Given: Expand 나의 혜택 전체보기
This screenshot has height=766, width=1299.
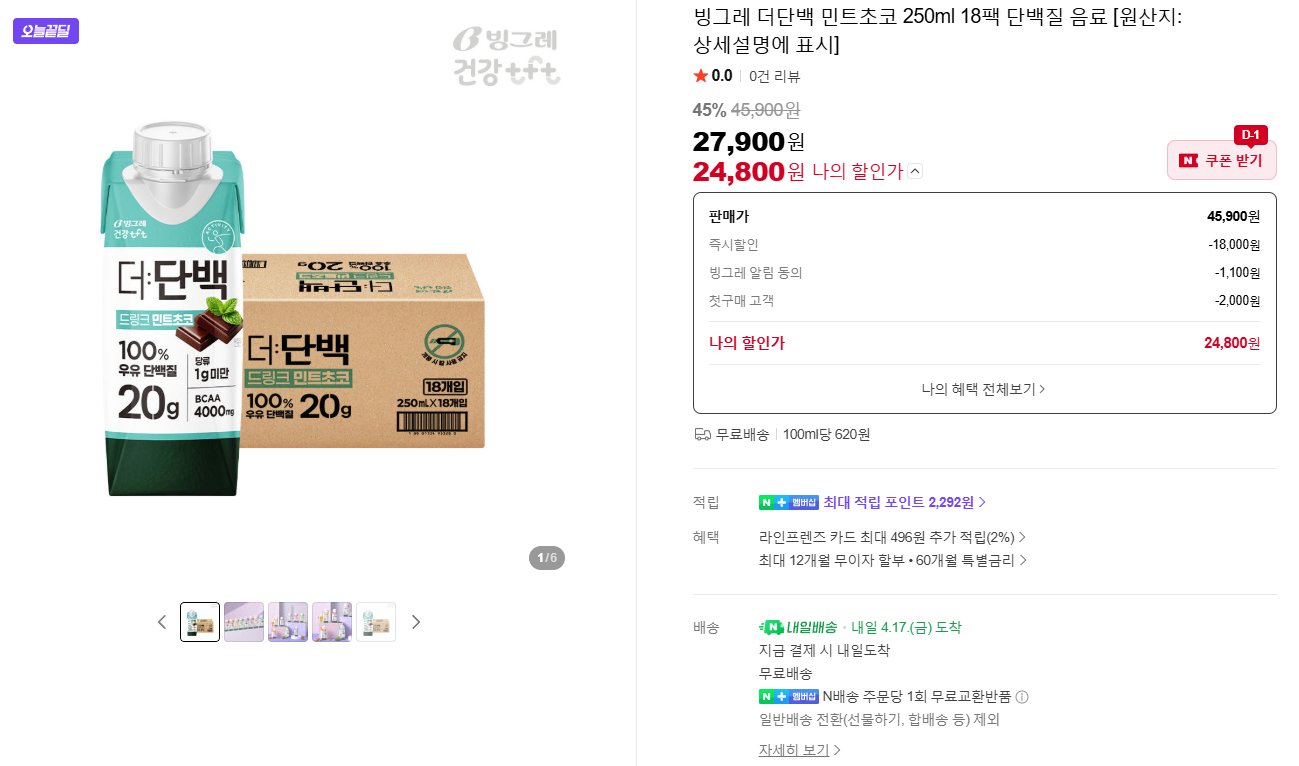Looking at the screenshot, I should (x=983, y=389).
